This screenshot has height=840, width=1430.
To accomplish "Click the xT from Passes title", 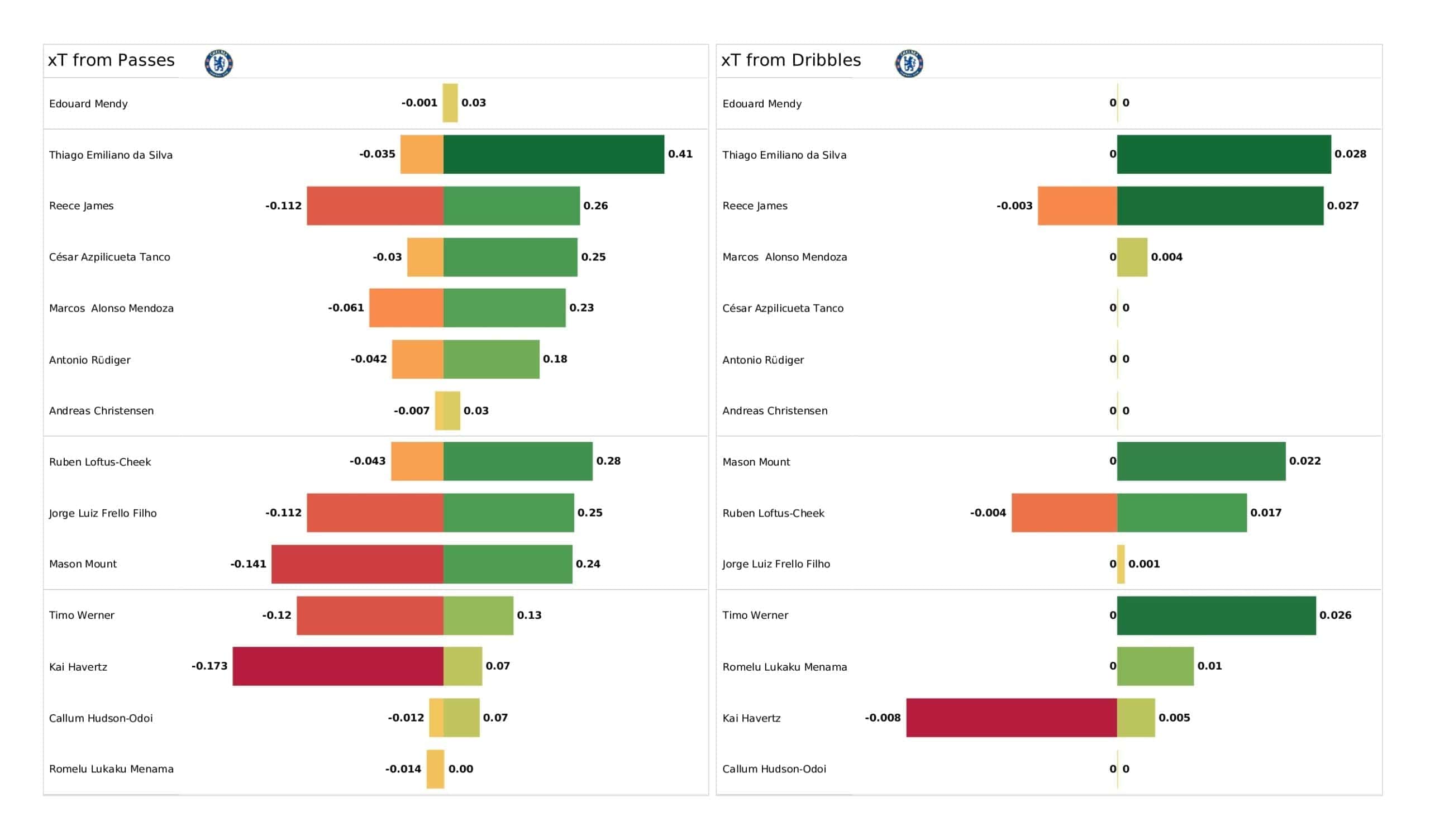I will click(111, 60).
